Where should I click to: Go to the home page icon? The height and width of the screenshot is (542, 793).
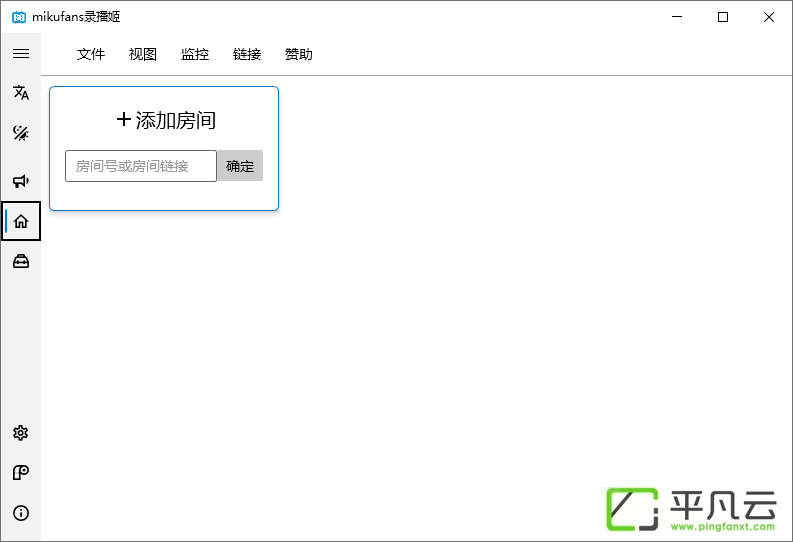(x=21, y=221)
